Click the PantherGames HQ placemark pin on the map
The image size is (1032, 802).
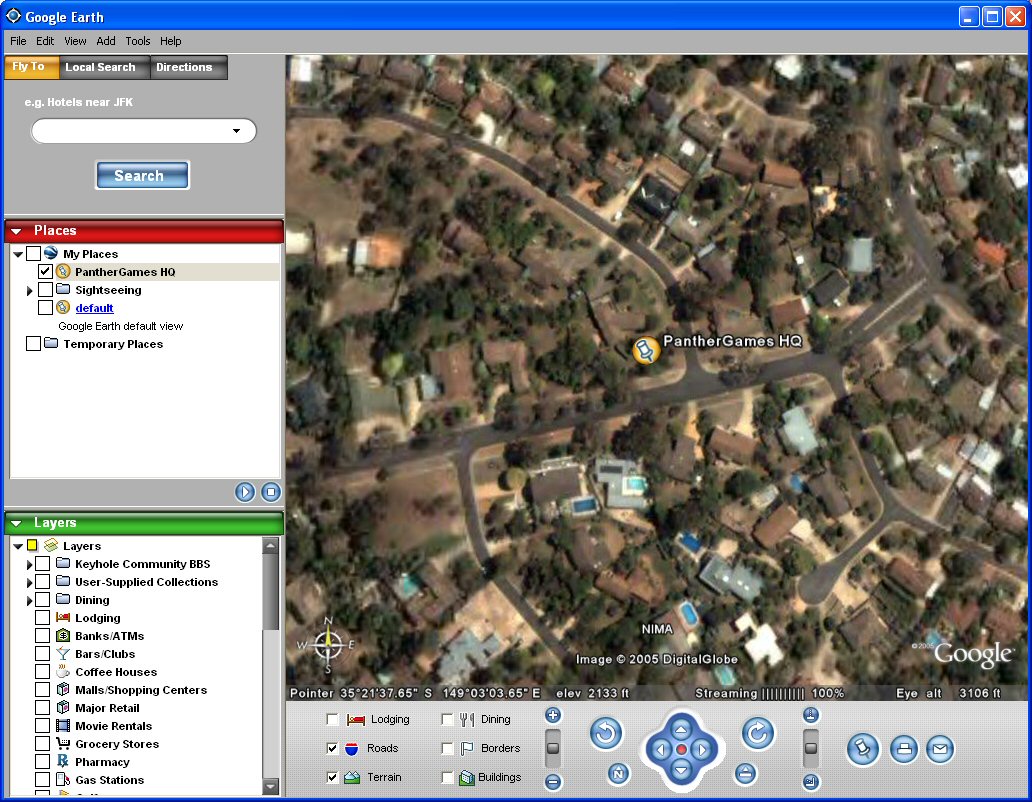coord(646,350)
